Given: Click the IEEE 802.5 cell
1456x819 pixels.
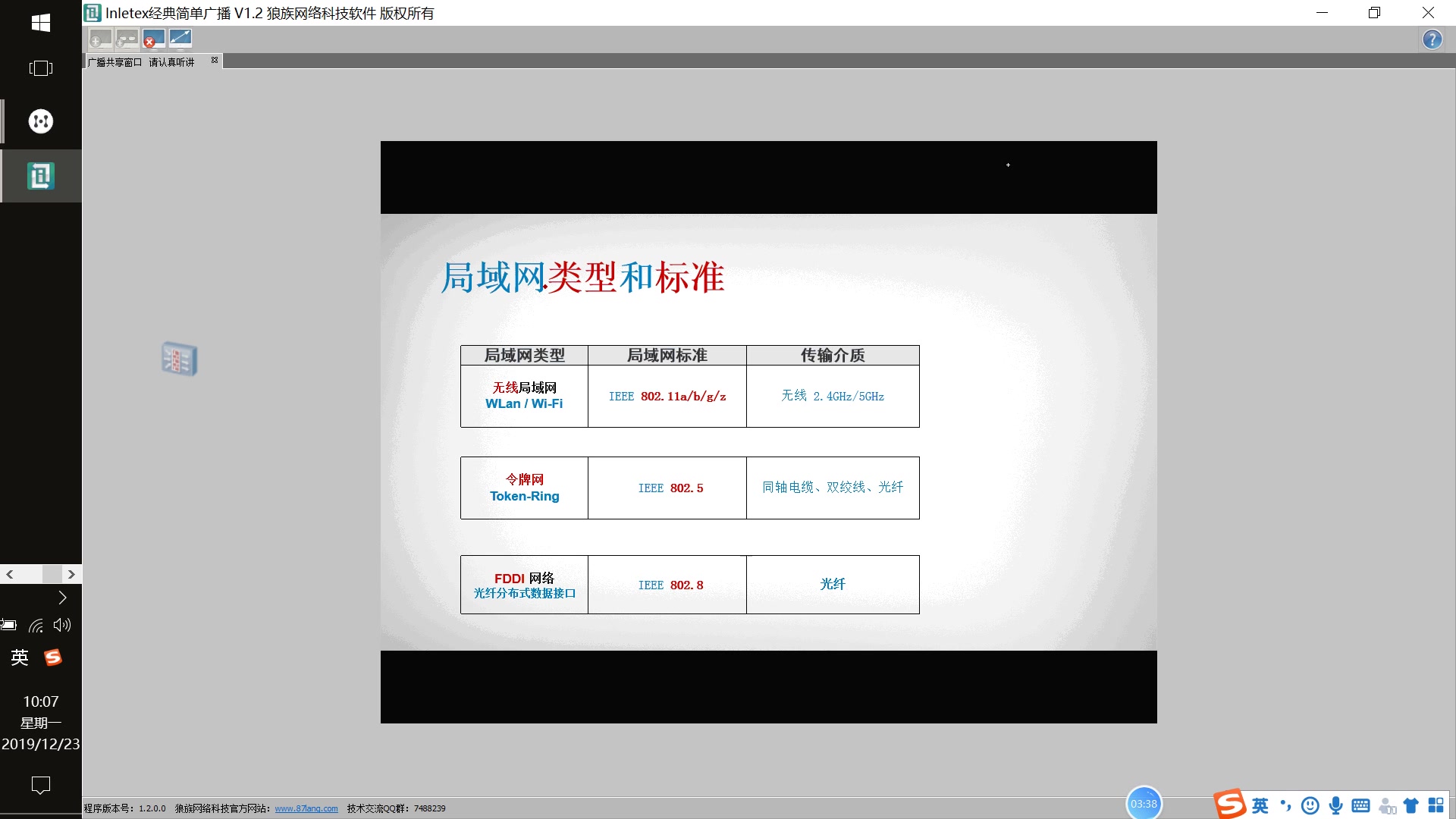Looking at the screenshot, I should pos(667,488).
